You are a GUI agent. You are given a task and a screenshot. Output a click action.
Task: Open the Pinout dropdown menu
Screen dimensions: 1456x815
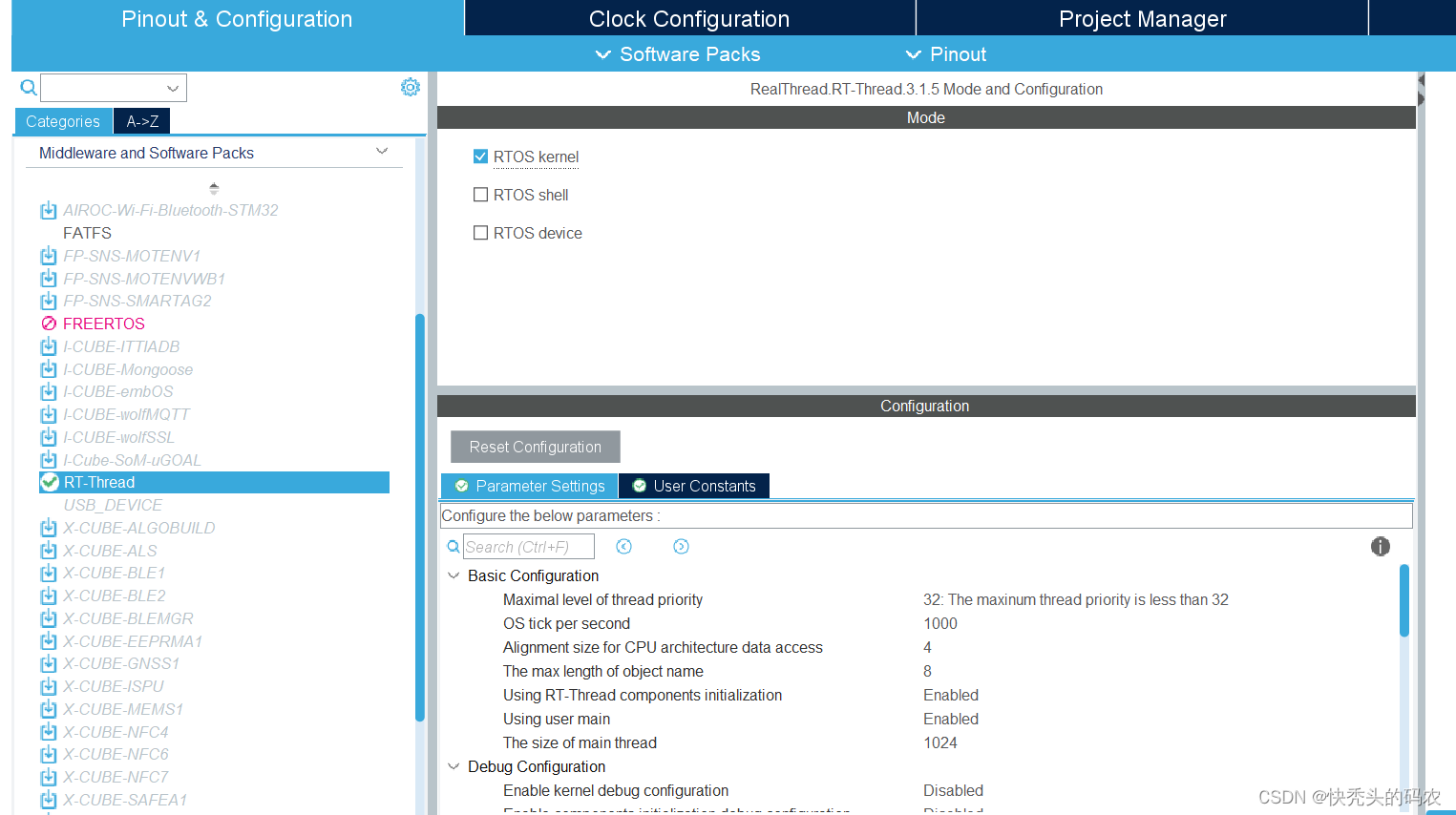pyautogui.click(x=945, y=54)
